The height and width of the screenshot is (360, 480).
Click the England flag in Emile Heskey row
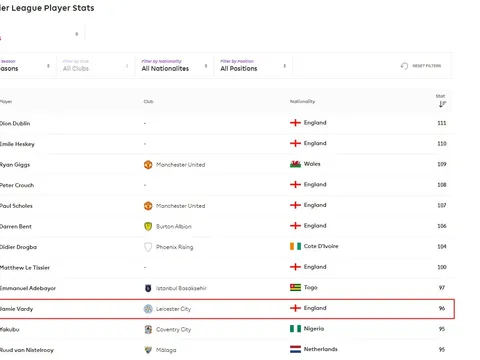coord(295,143)
